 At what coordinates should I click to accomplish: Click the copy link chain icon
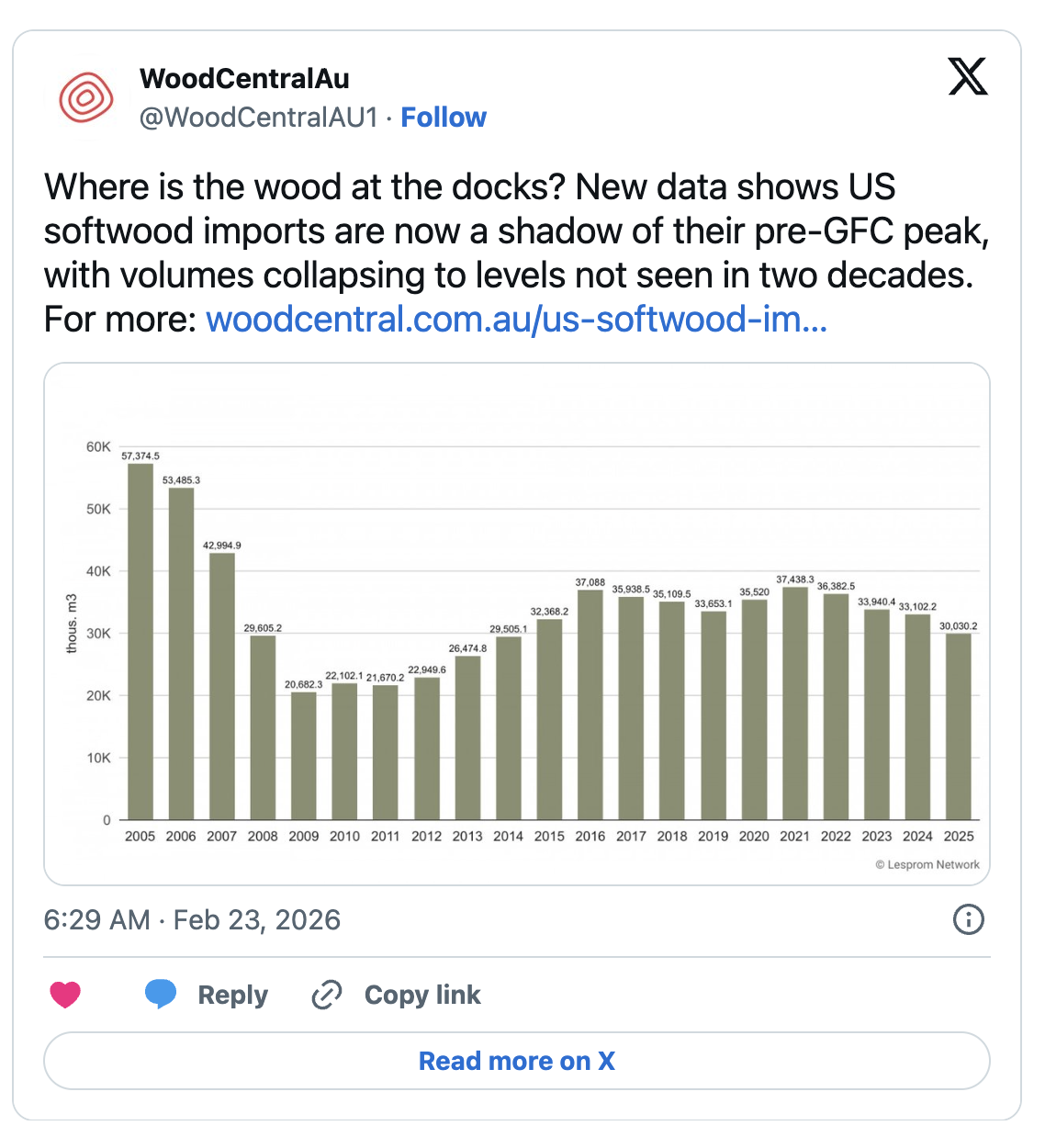pyautogui.click(x=327, y=995)
